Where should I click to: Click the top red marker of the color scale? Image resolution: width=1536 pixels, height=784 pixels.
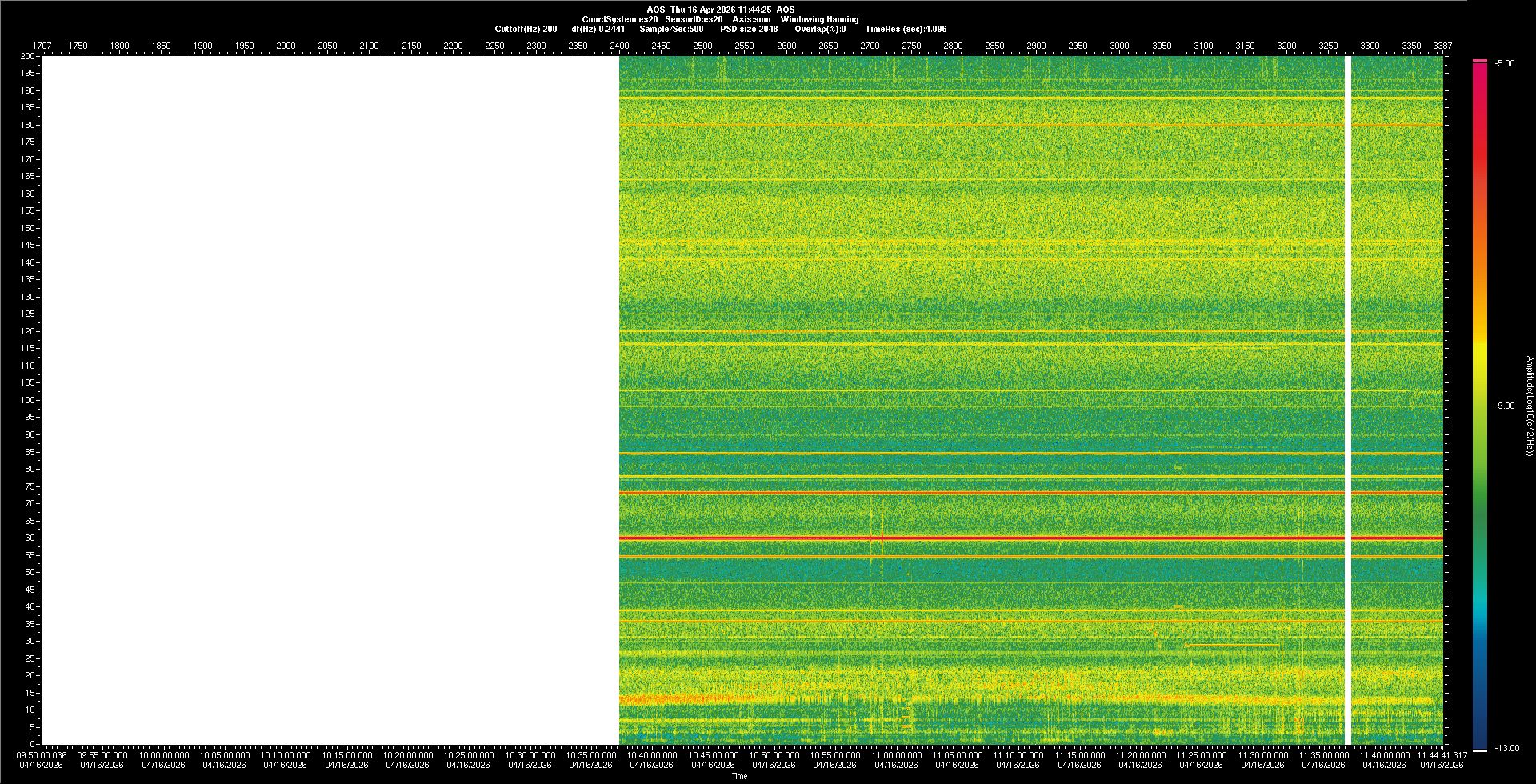(1480, 61)
